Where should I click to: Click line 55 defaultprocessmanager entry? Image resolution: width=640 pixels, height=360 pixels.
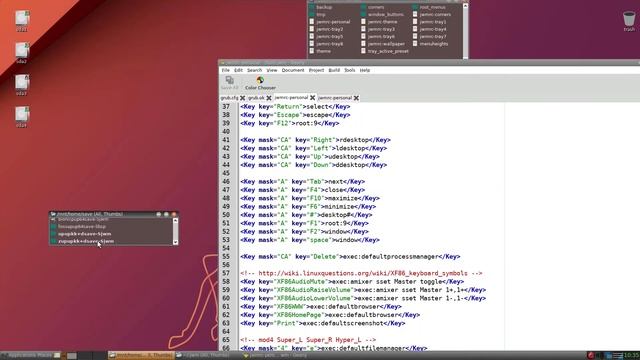pos(350,257)
